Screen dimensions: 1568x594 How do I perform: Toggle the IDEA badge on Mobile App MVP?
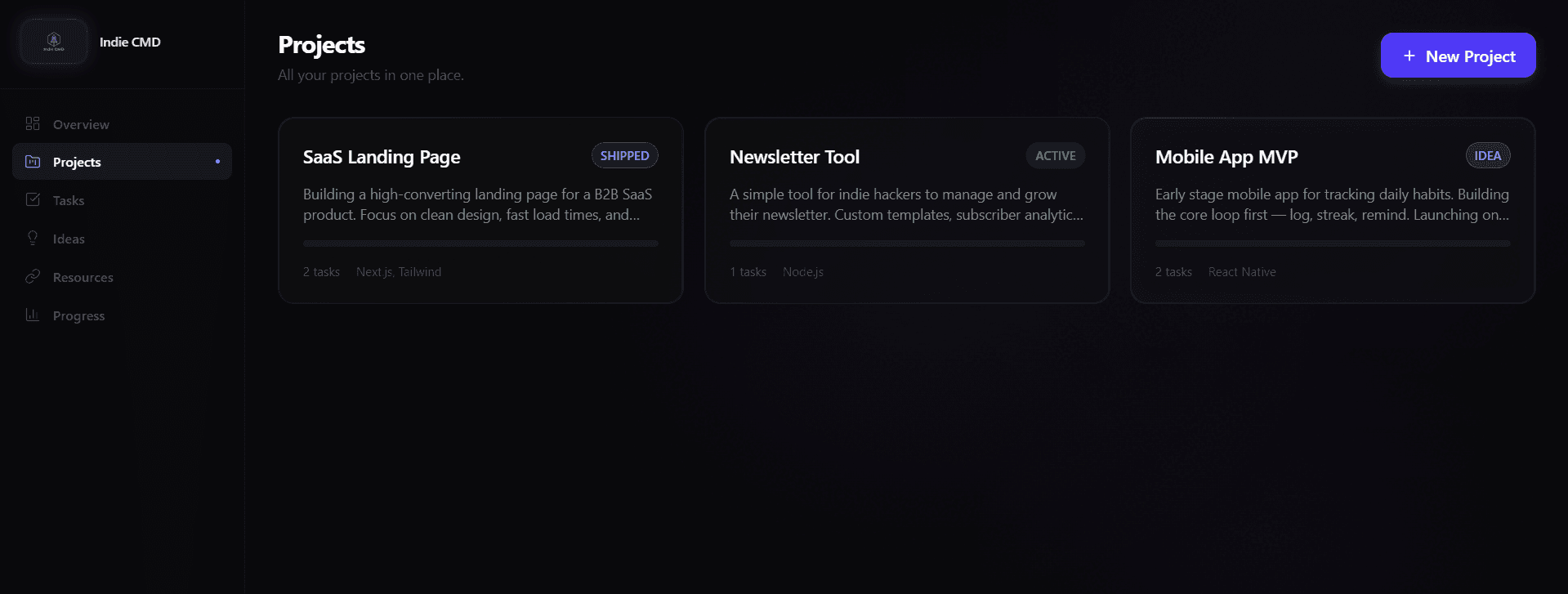[x=1488, y=155]
